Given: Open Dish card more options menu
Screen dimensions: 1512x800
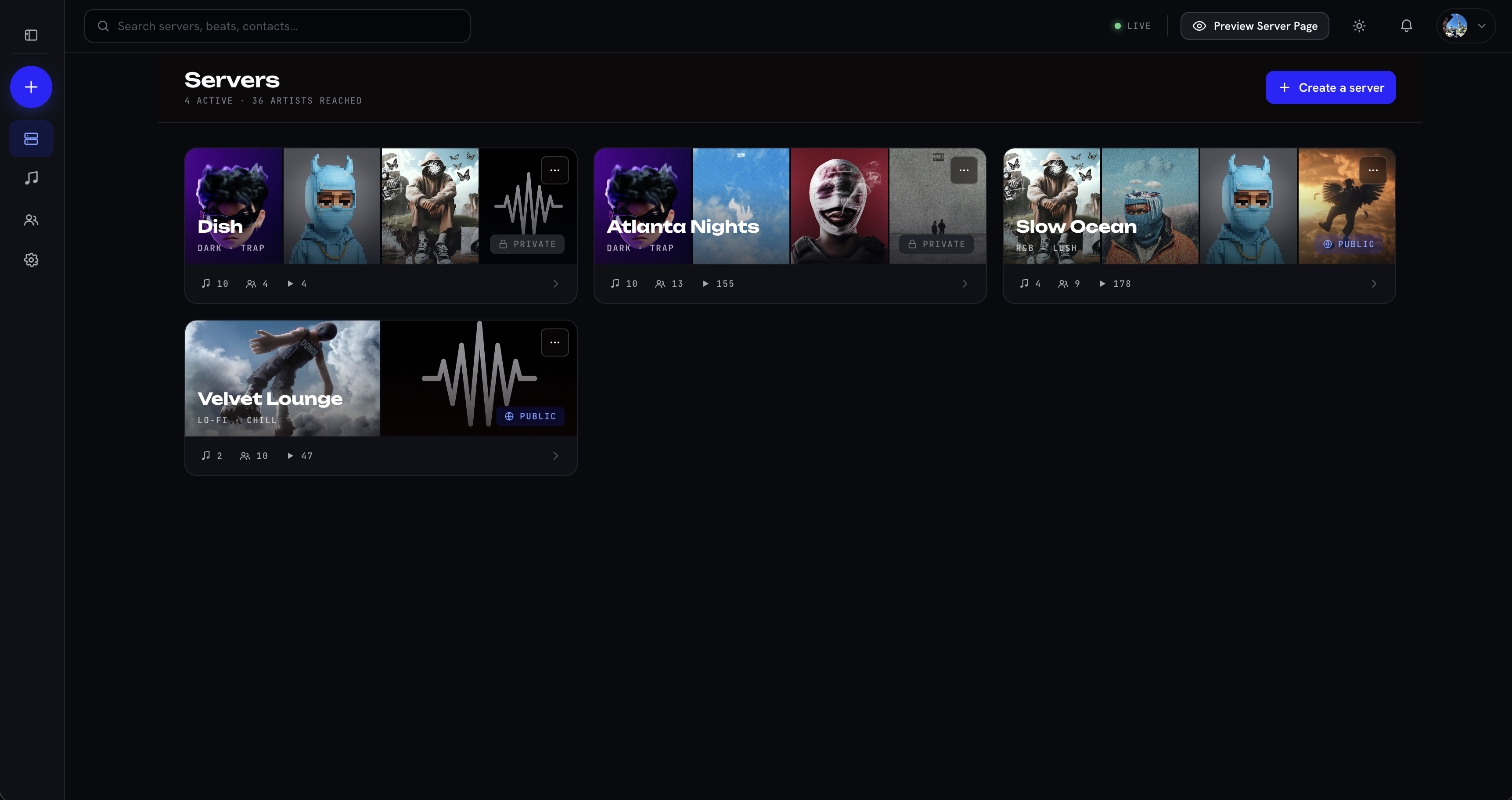Looking at the screenshot, I should tap(554, 170).
